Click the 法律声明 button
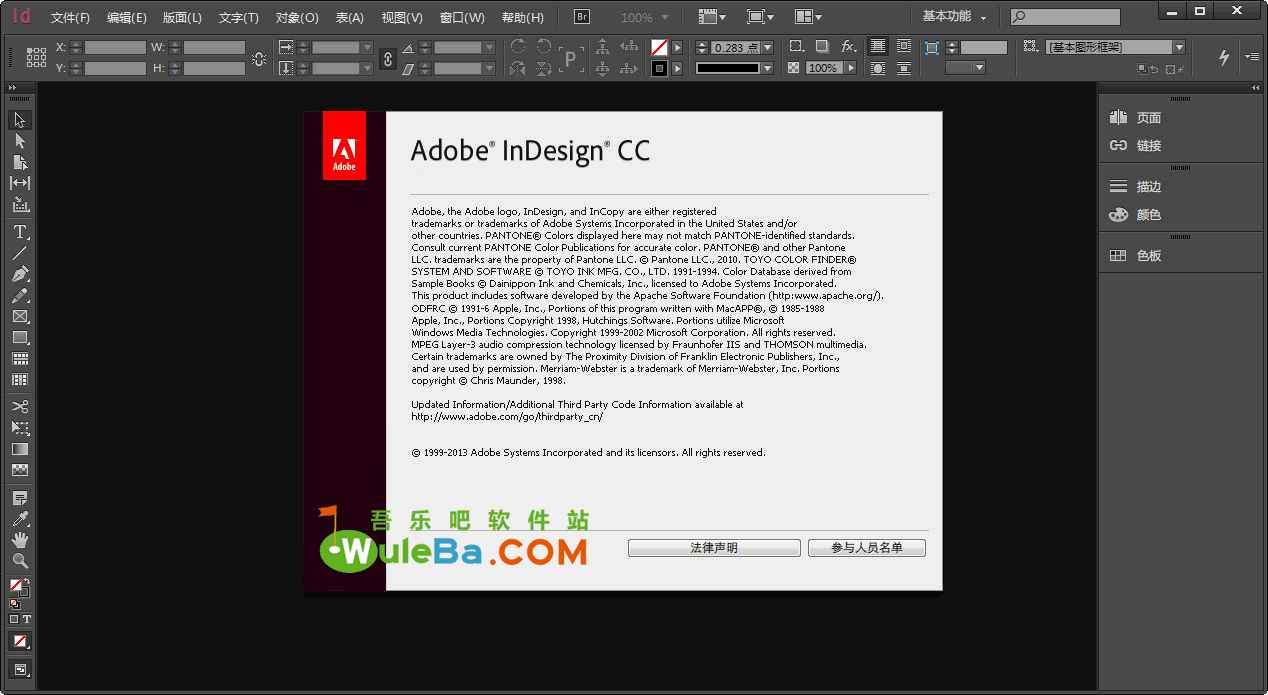1268x695 pixels. point(714,548)
